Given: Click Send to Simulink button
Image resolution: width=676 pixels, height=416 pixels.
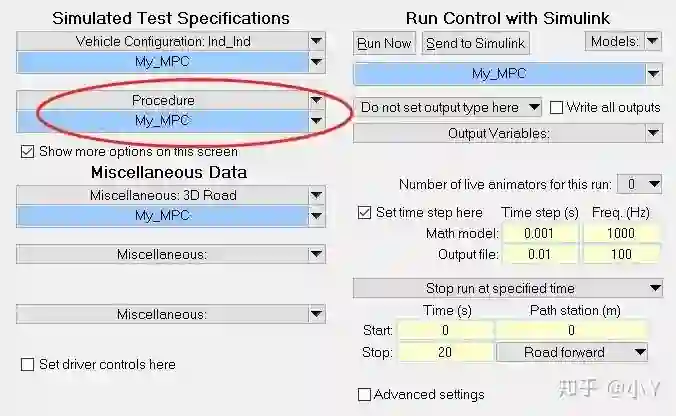Looking at the screenshot, I should tap(475, 43).
